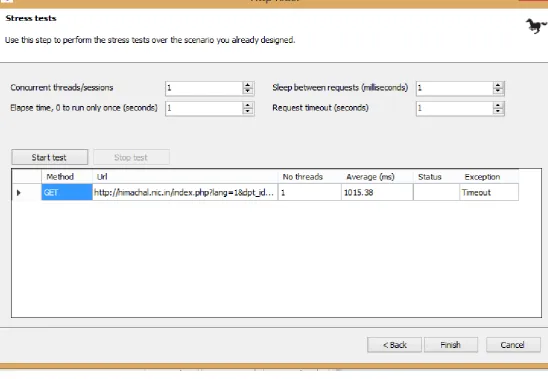Focus the Elapse time seconds field
548x379 pixels.
204,108
